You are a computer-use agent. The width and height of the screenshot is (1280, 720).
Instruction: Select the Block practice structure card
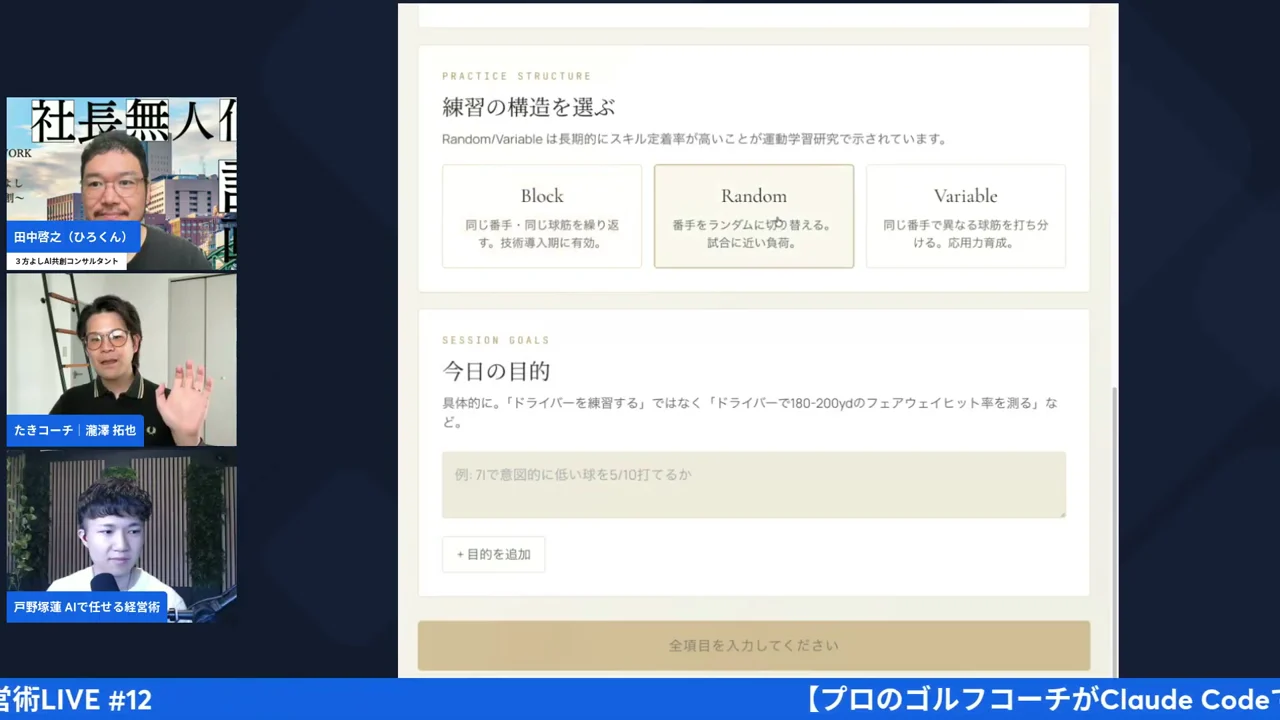[542, 216]
